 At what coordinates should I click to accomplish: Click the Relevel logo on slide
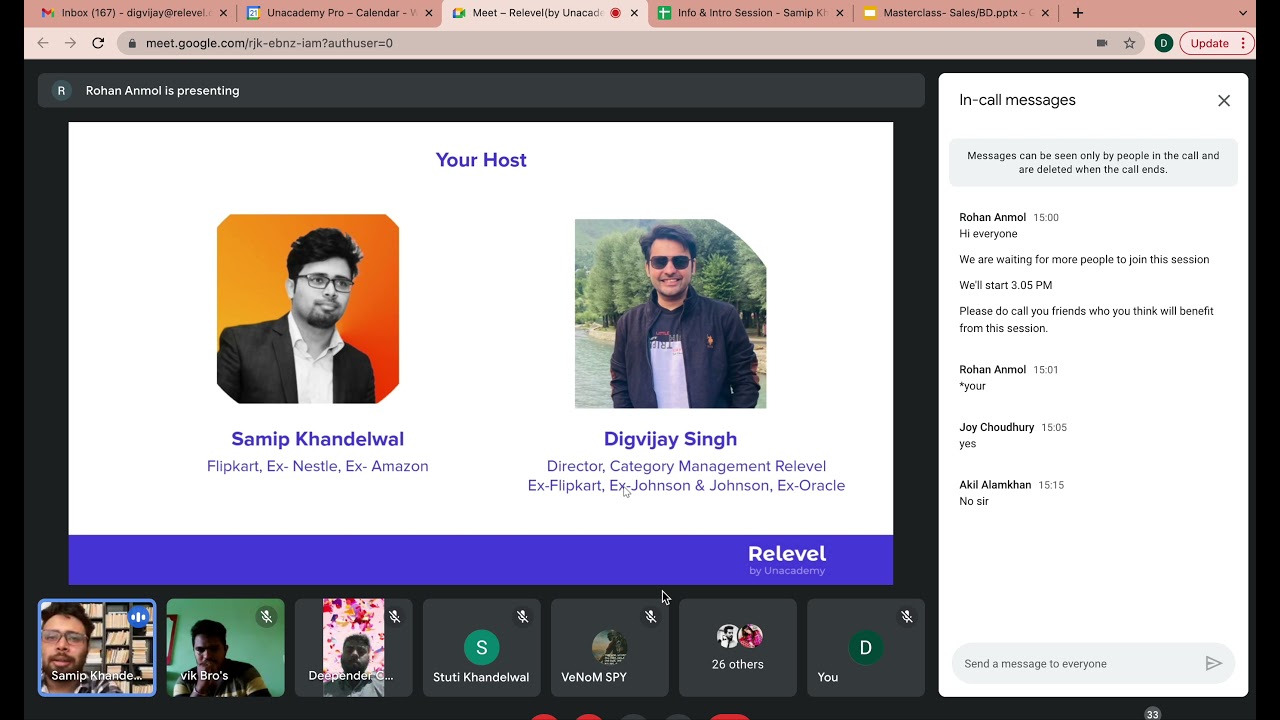coord(787,560)
